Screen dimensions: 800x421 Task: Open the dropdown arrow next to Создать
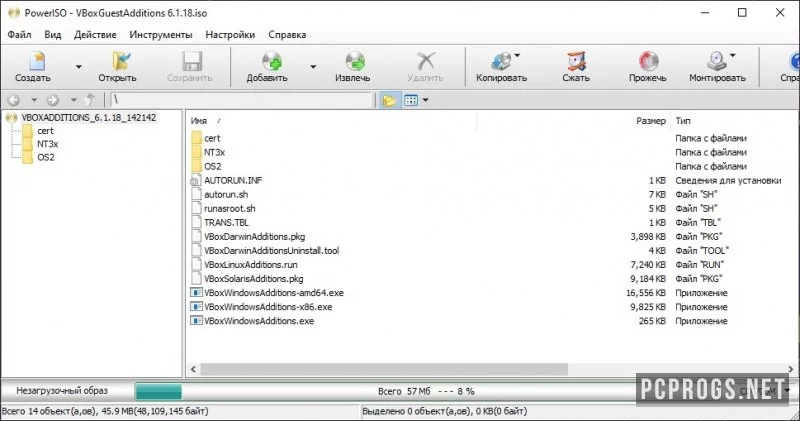(x=79, y=67)
